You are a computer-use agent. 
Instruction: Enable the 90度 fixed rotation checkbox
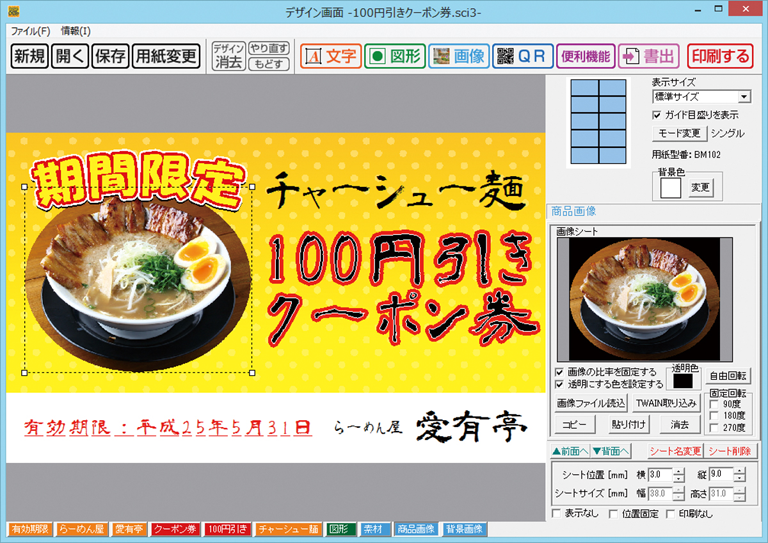coord(714,404)
